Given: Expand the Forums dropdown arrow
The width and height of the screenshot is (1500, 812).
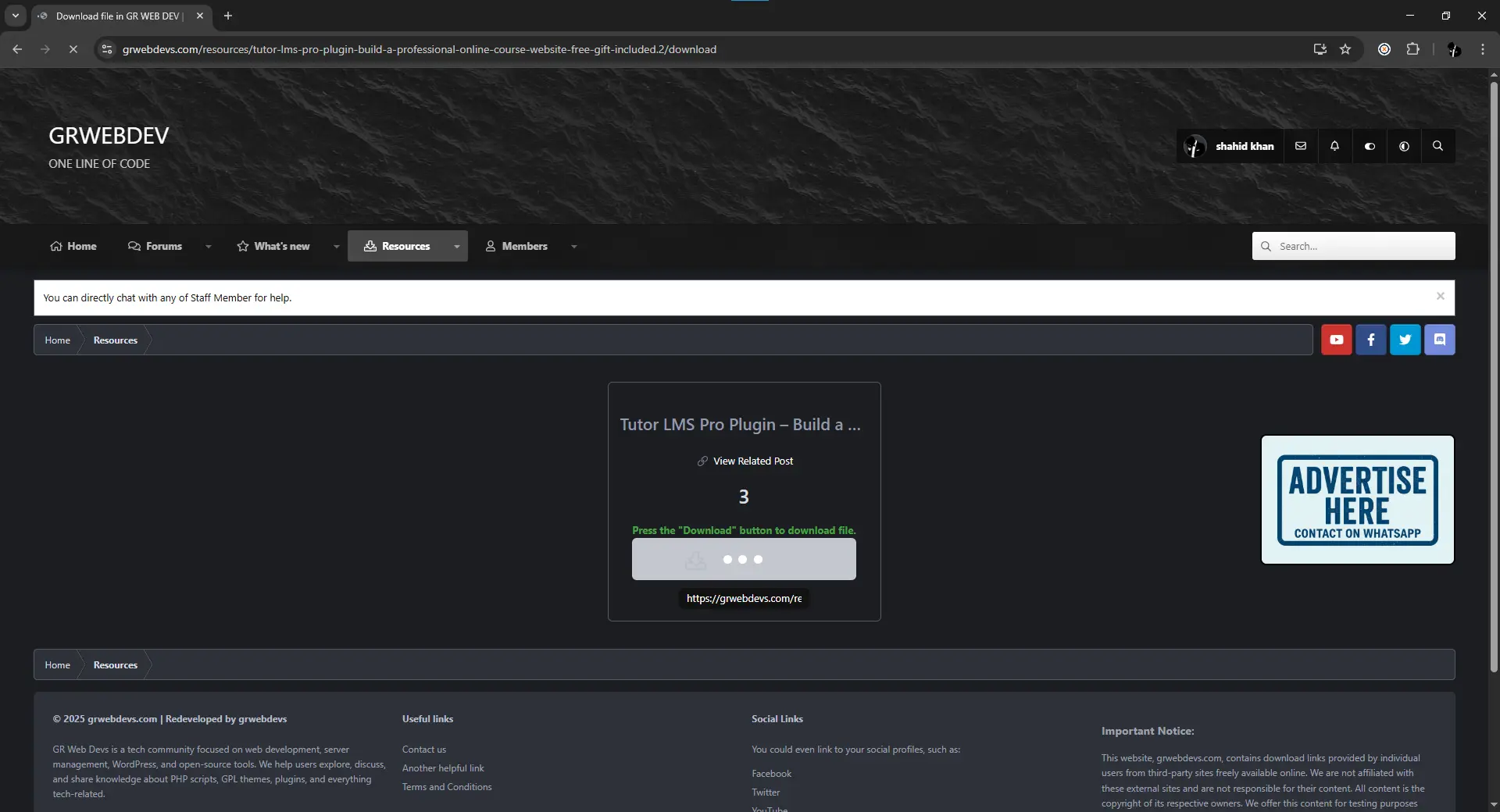Looking at the screenshot, I should [x=209, y=247].
